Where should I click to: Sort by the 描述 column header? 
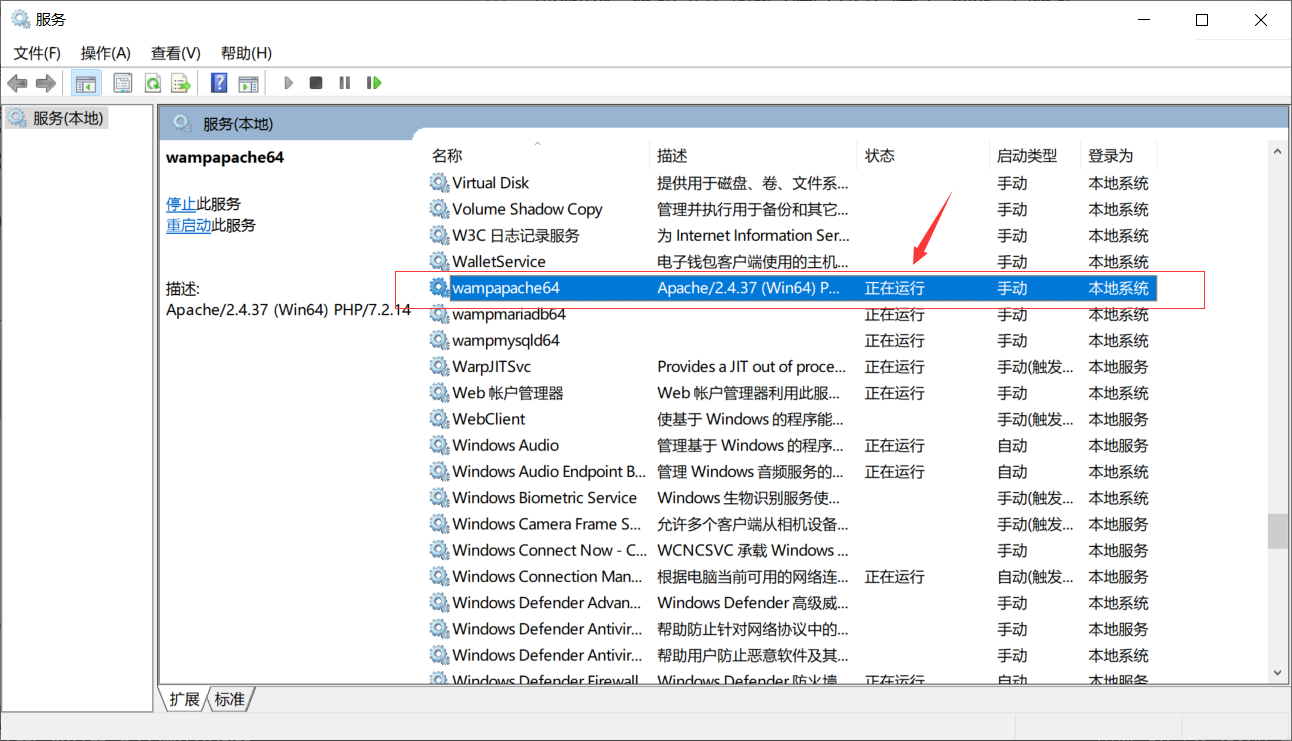point(754,156)
